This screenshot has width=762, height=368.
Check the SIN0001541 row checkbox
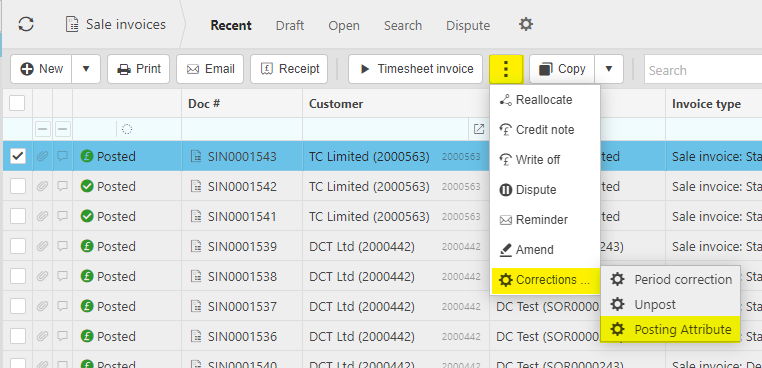point(18,216)
